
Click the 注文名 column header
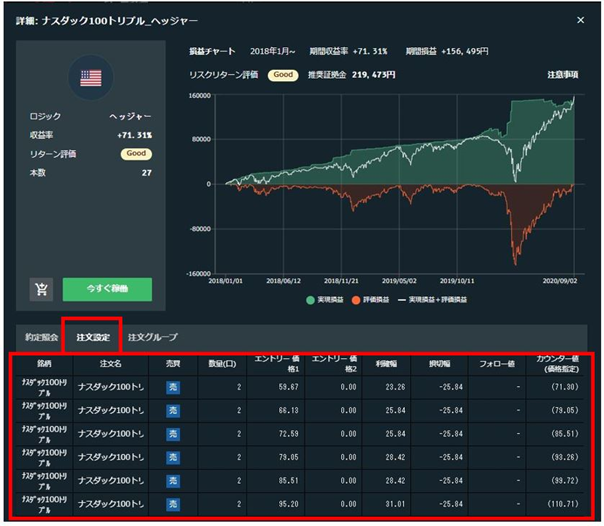111,364
